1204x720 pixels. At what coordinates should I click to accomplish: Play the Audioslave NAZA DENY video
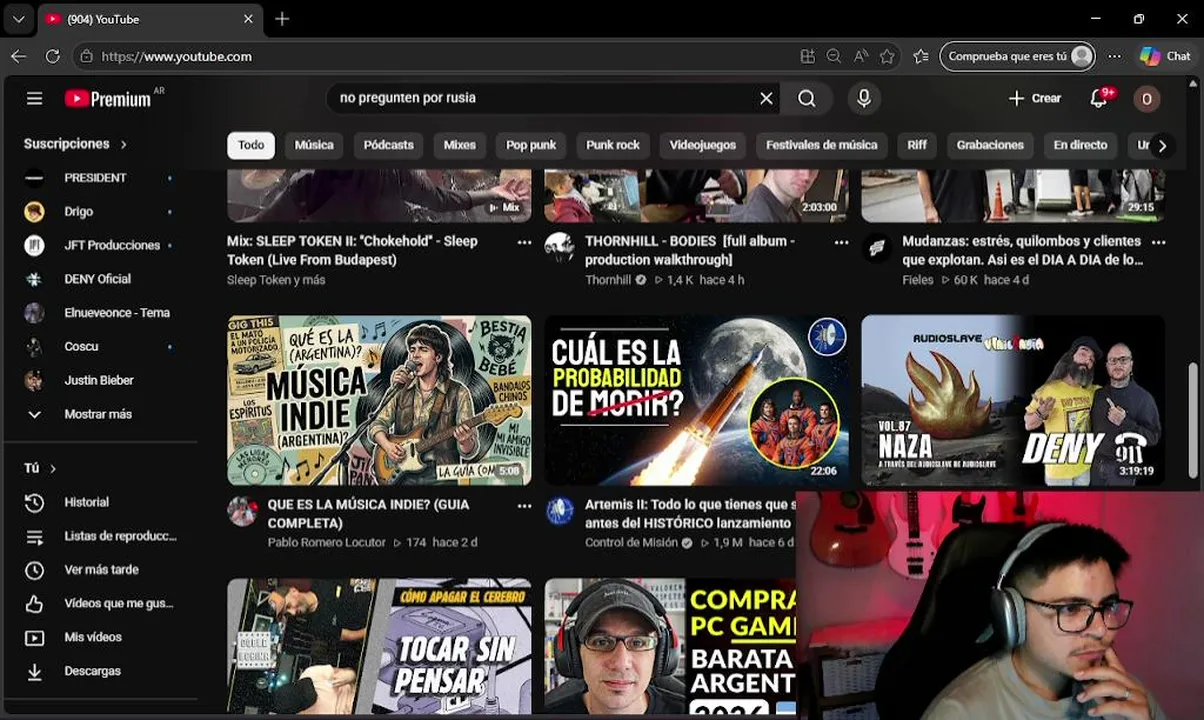1013,400
